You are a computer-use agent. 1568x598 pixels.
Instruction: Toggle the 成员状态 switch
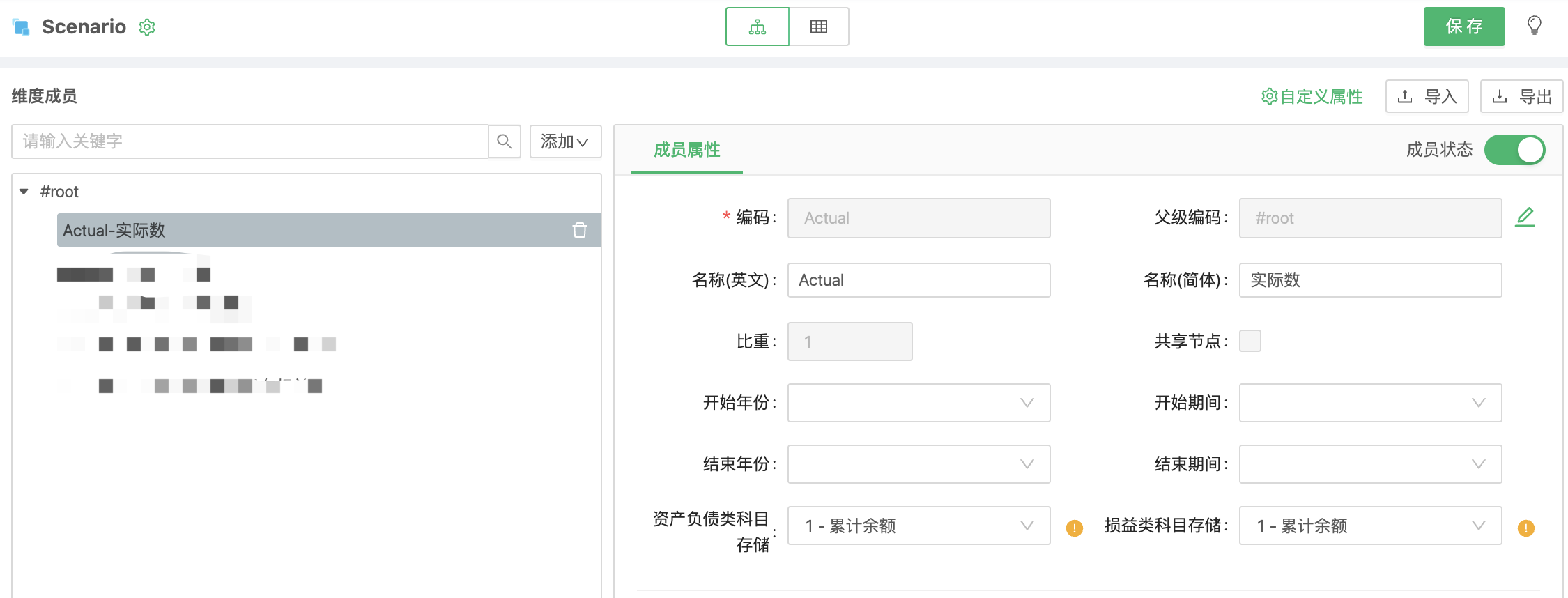(x=1514, y=150)
